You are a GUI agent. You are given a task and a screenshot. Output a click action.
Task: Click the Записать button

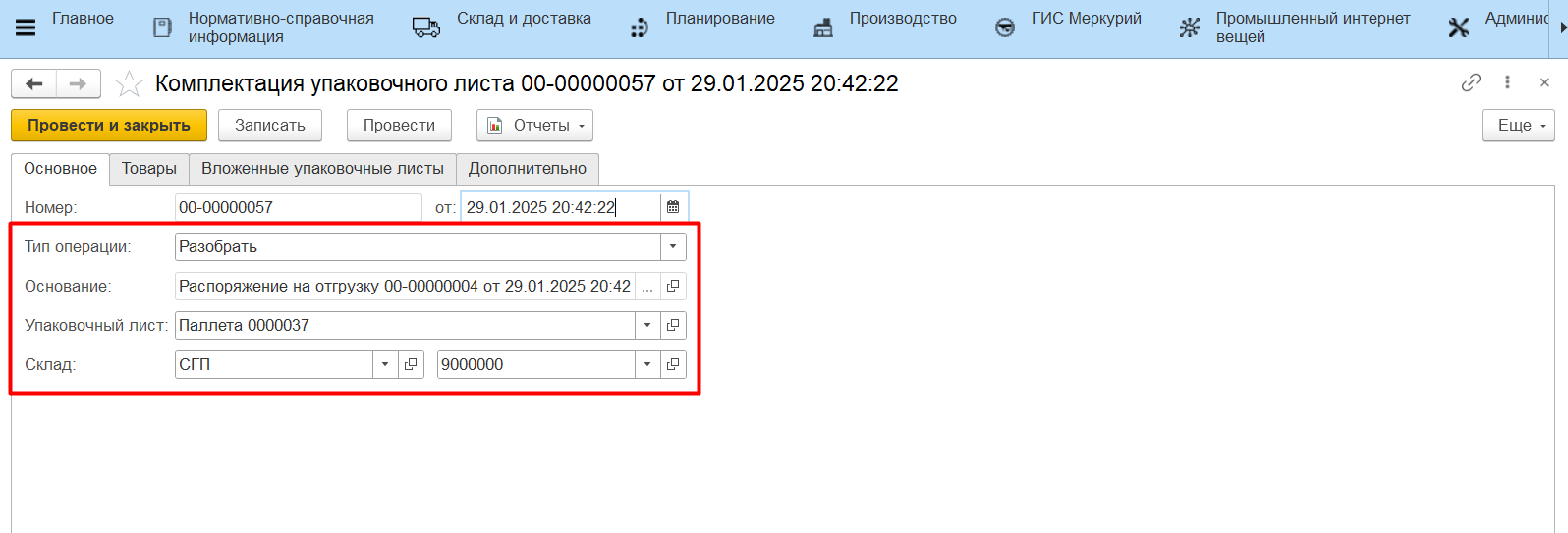point(270,126)
